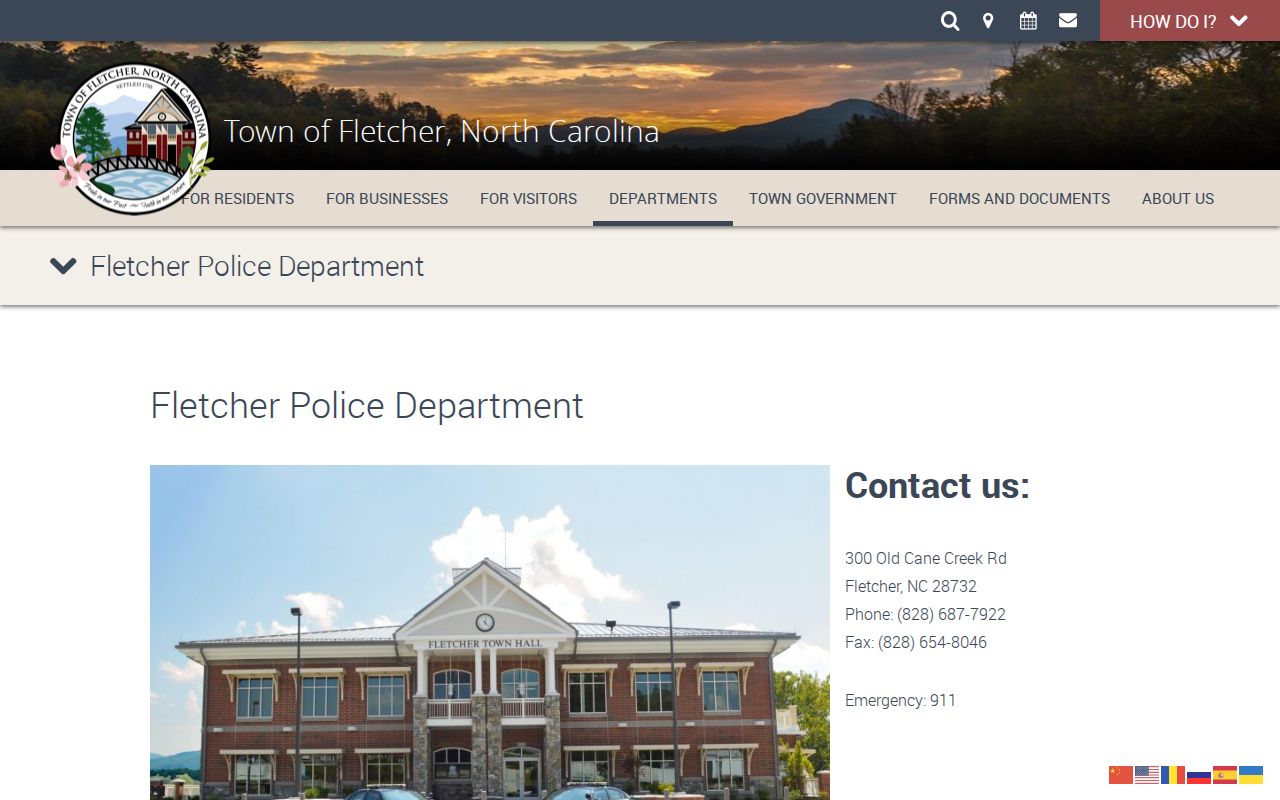Choose the Romanian flag language
Image resolution: width=1280 pixels, height=800 pixels.
coord(1173,775)
